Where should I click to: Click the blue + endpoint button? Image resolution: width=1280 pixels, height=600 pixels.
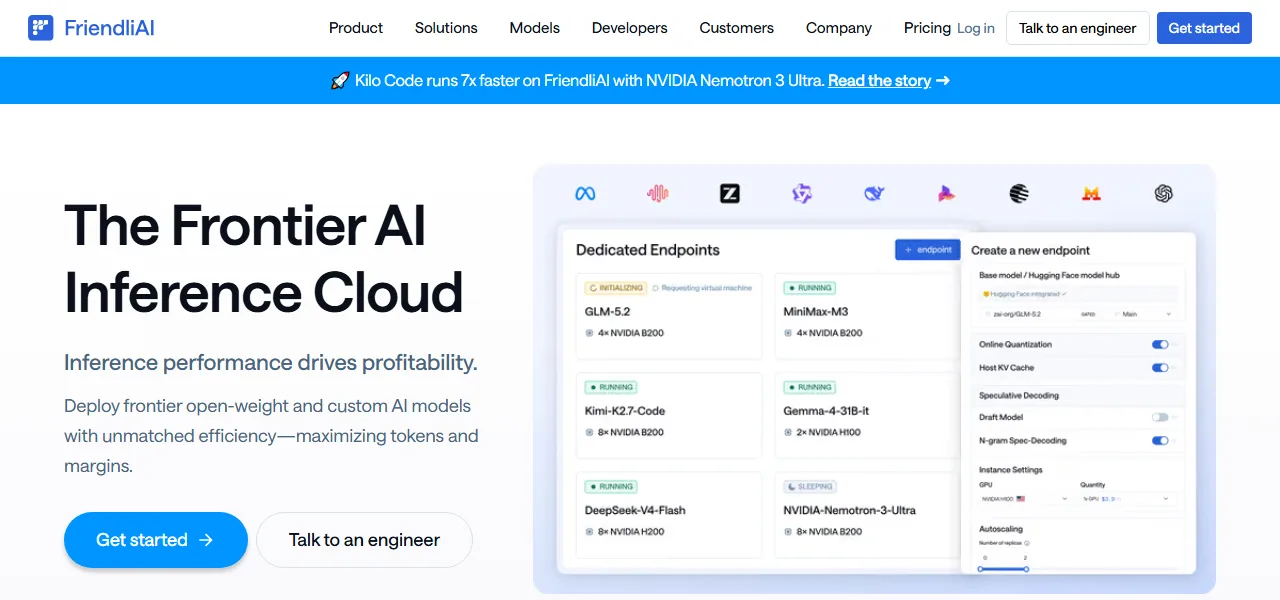click(x=928, y=250)
